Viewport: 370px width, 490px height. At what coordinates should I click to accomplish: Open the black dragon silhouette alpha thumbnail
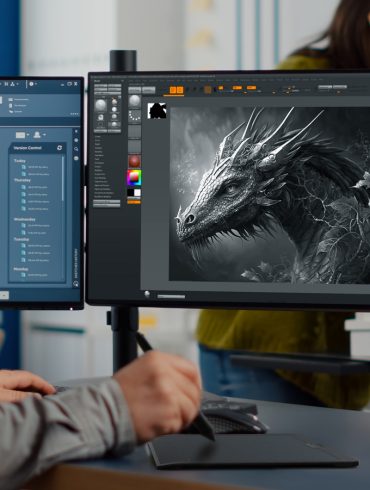point(157,111)
